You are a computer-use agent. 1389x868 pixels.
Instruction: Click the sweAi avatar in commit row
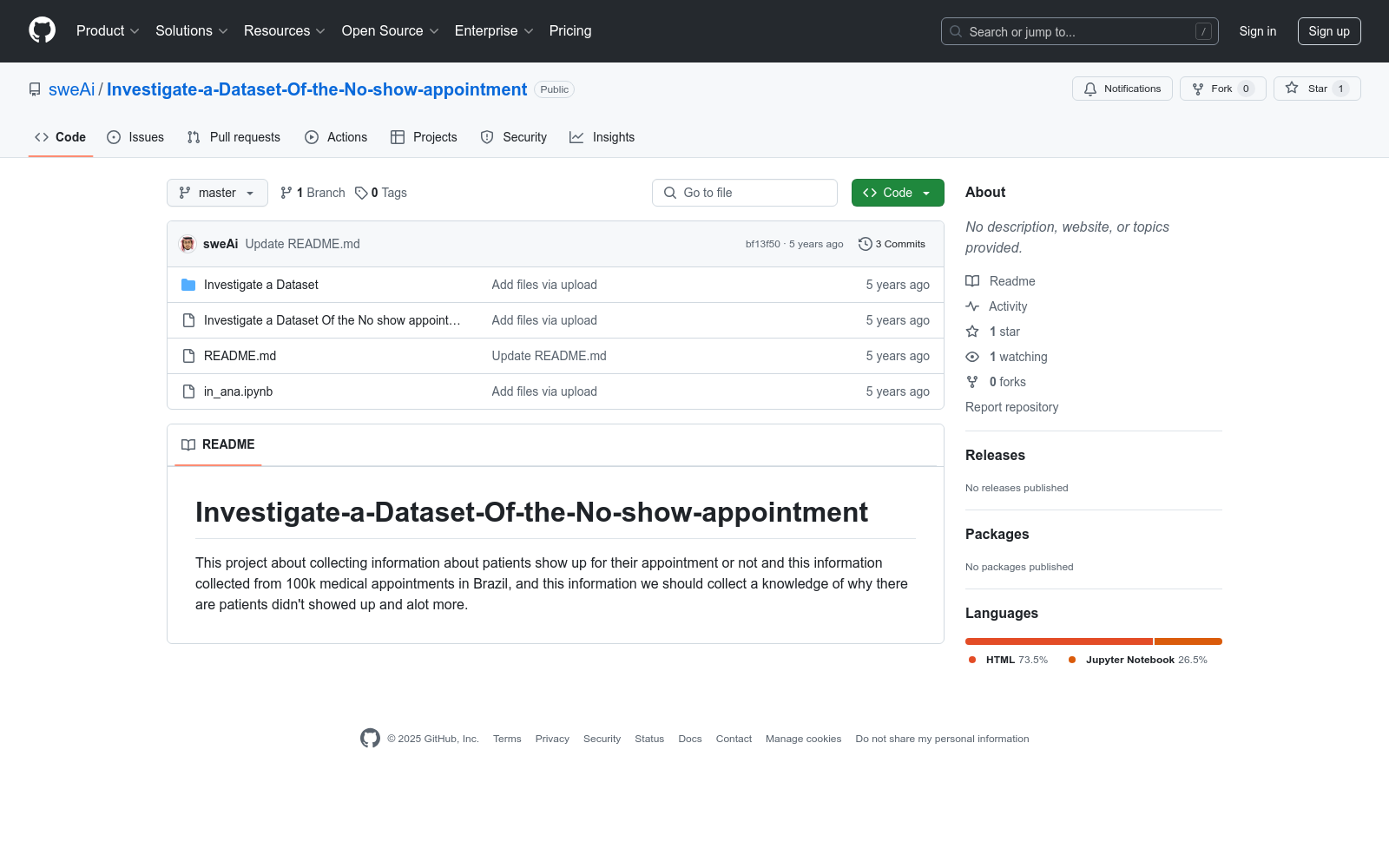tap(188, 244)
